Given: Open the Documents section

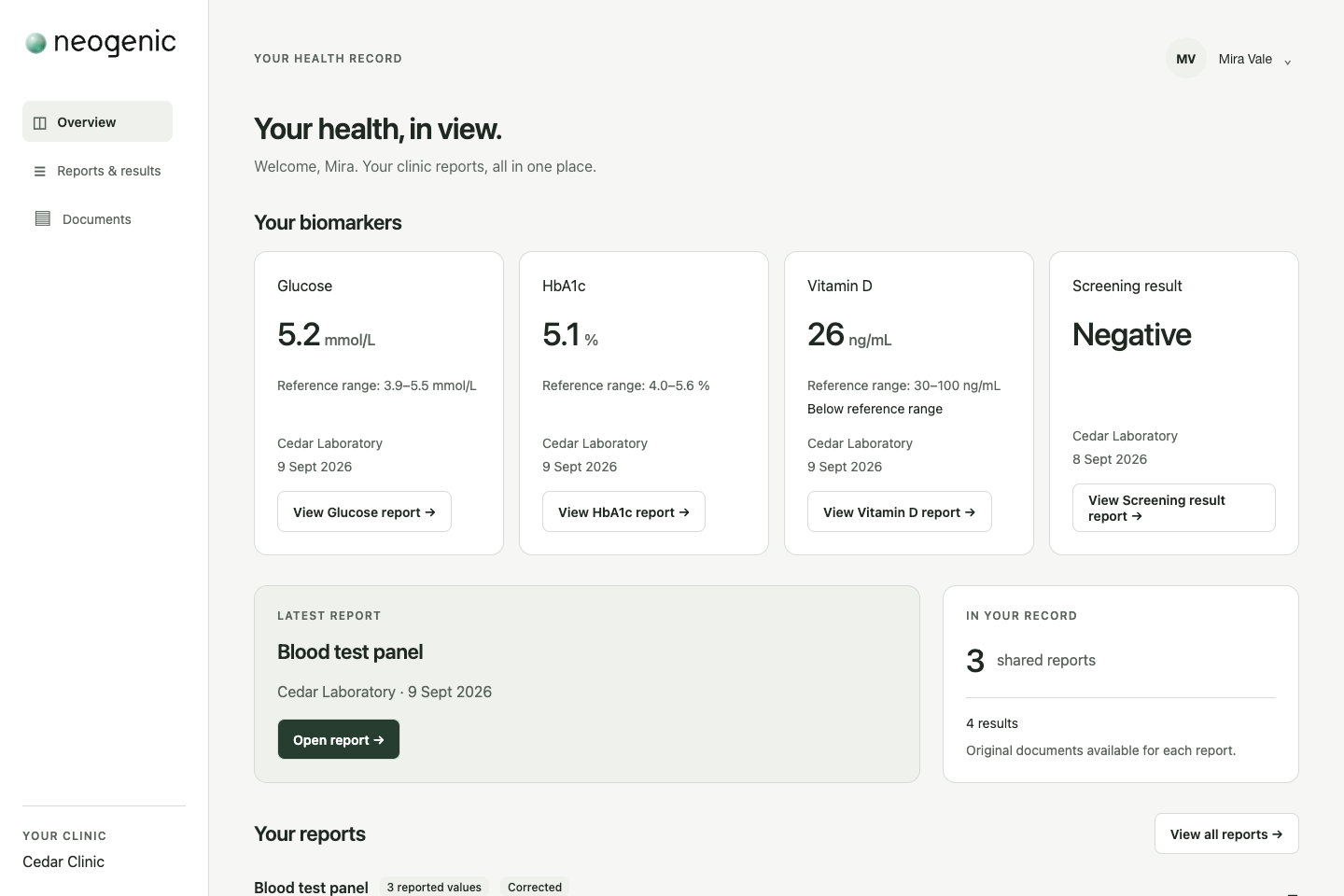Looking at the screenshot, I should tap(97, 219).
